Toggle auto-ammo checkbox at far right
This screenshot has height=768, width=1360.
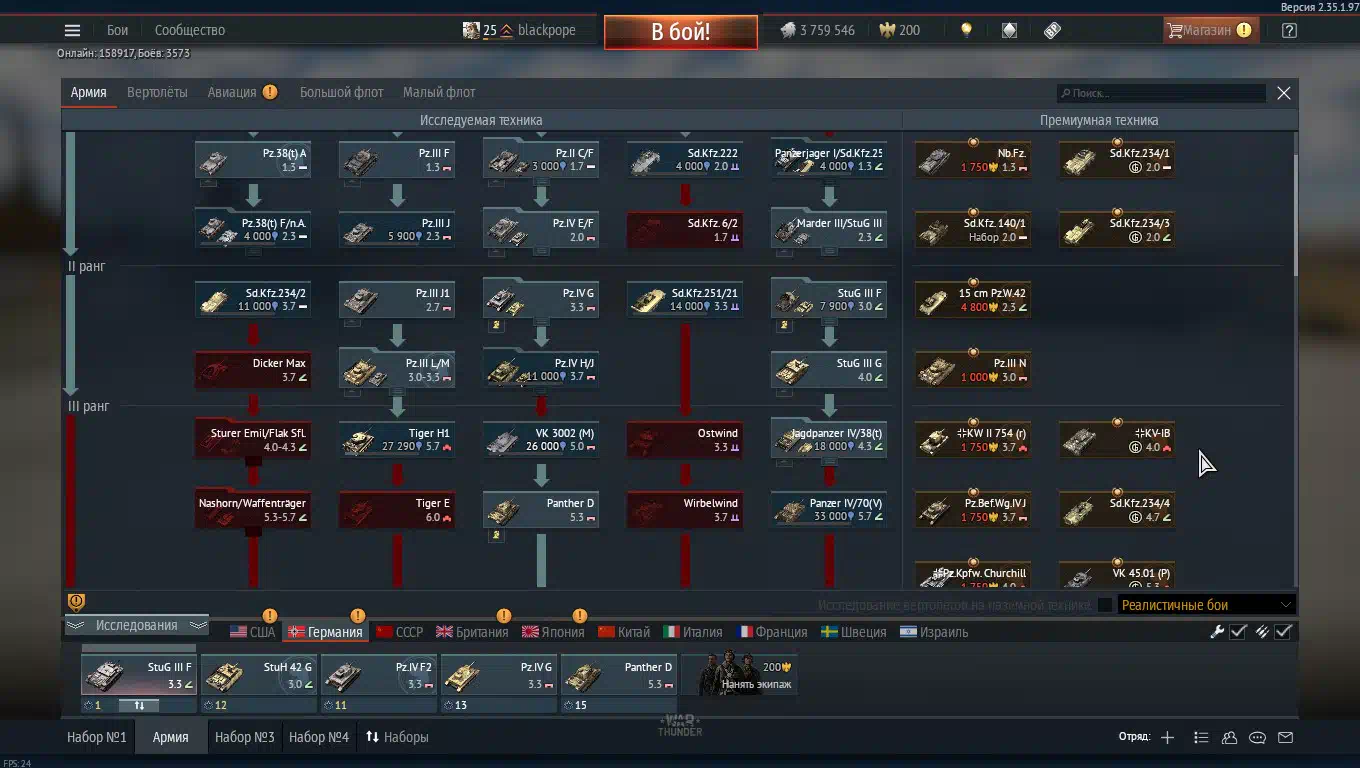[1284, 631]
